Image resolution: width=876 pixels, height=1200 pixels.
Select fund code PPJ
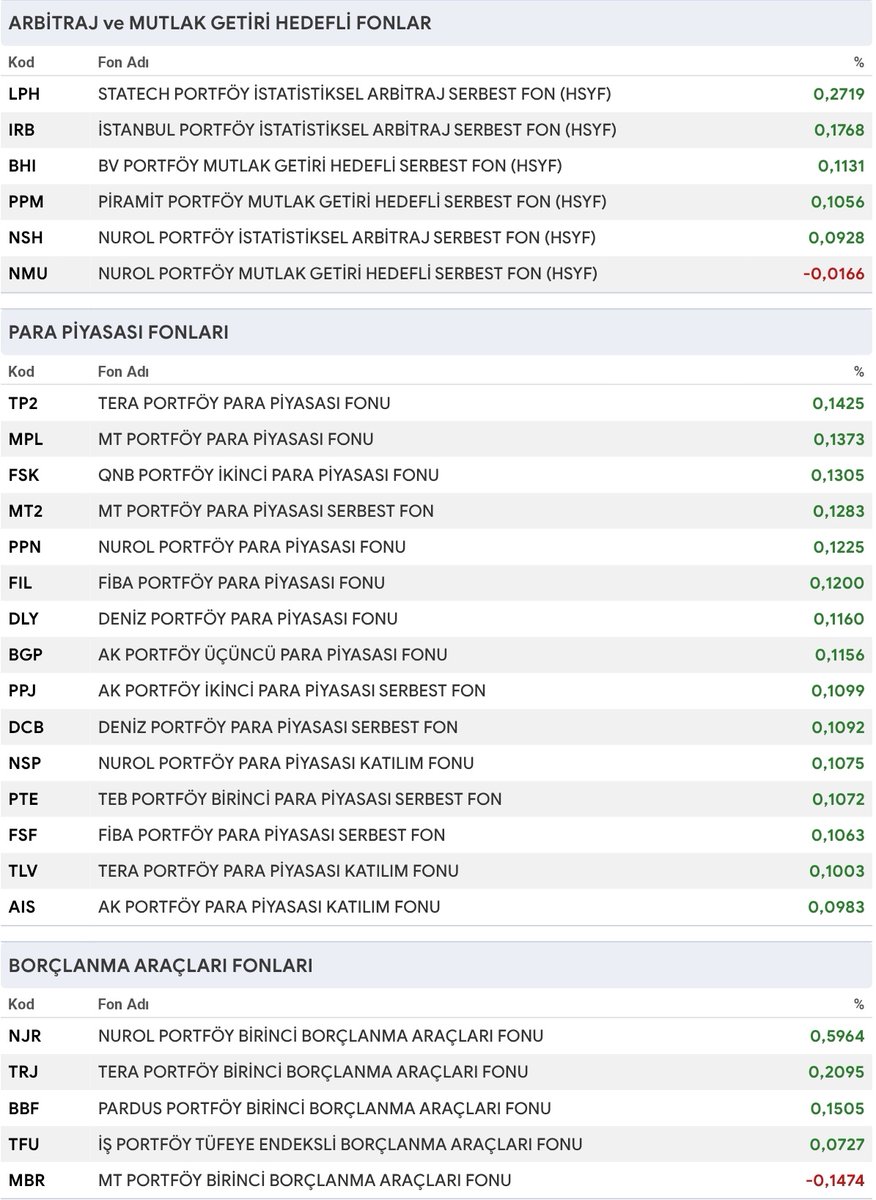(x=23, y=691)
